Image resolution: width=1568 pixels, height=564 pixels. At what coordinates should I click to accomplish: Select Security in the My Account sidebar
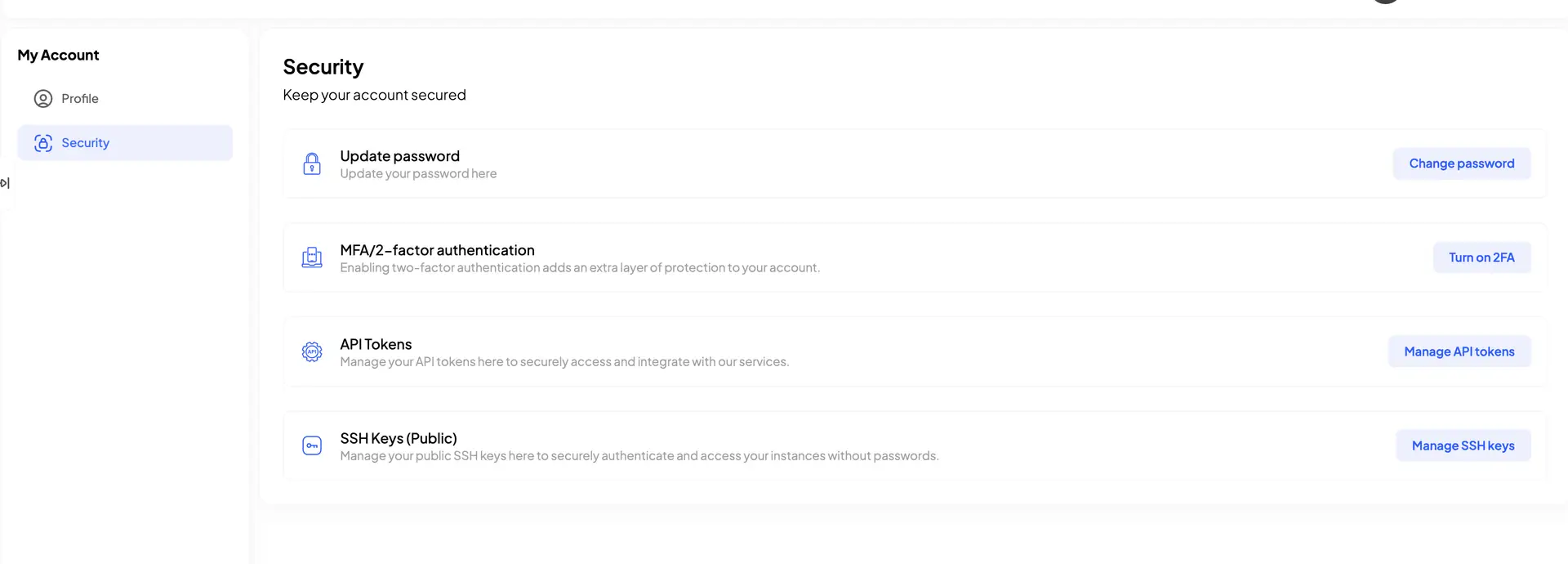[85, 142]
